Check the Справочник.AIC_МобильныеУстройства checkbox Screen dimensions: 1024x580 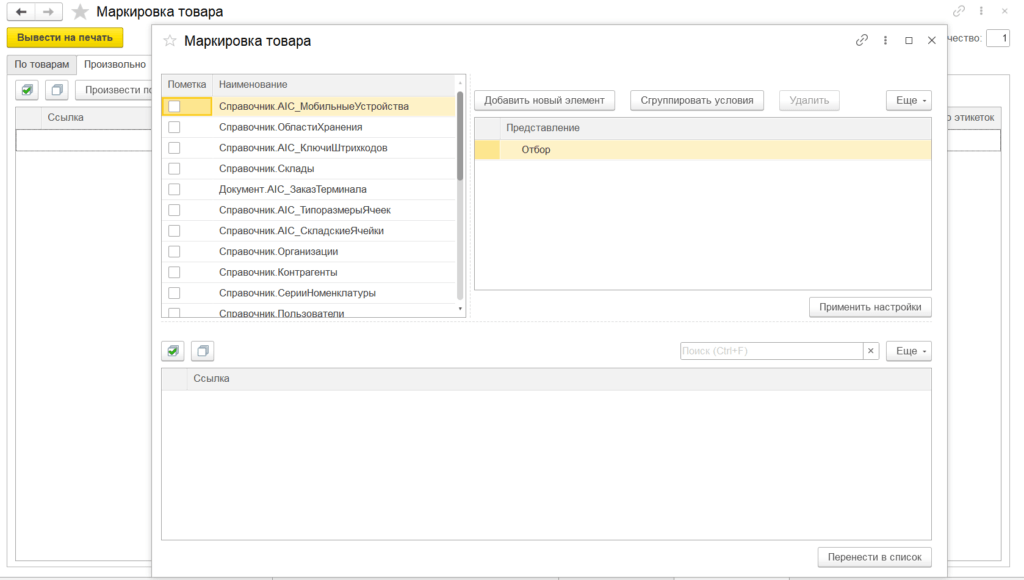pos(174,106)
